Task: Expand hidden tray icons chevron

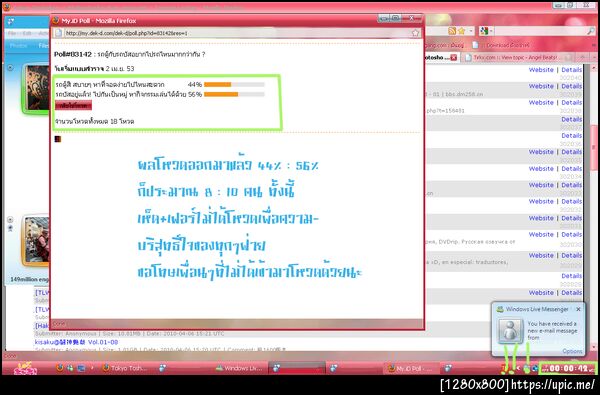Action: pos(518,368)
